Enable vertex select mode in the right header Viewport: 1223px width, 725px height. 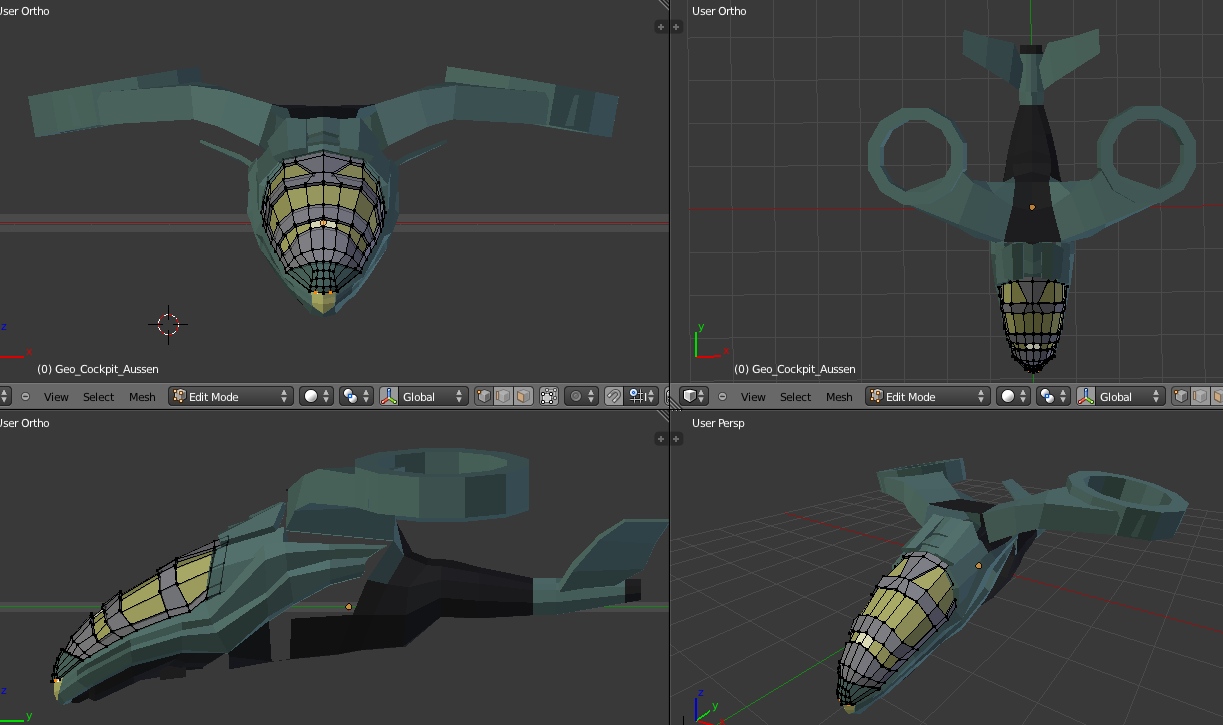click(1181, 397)
